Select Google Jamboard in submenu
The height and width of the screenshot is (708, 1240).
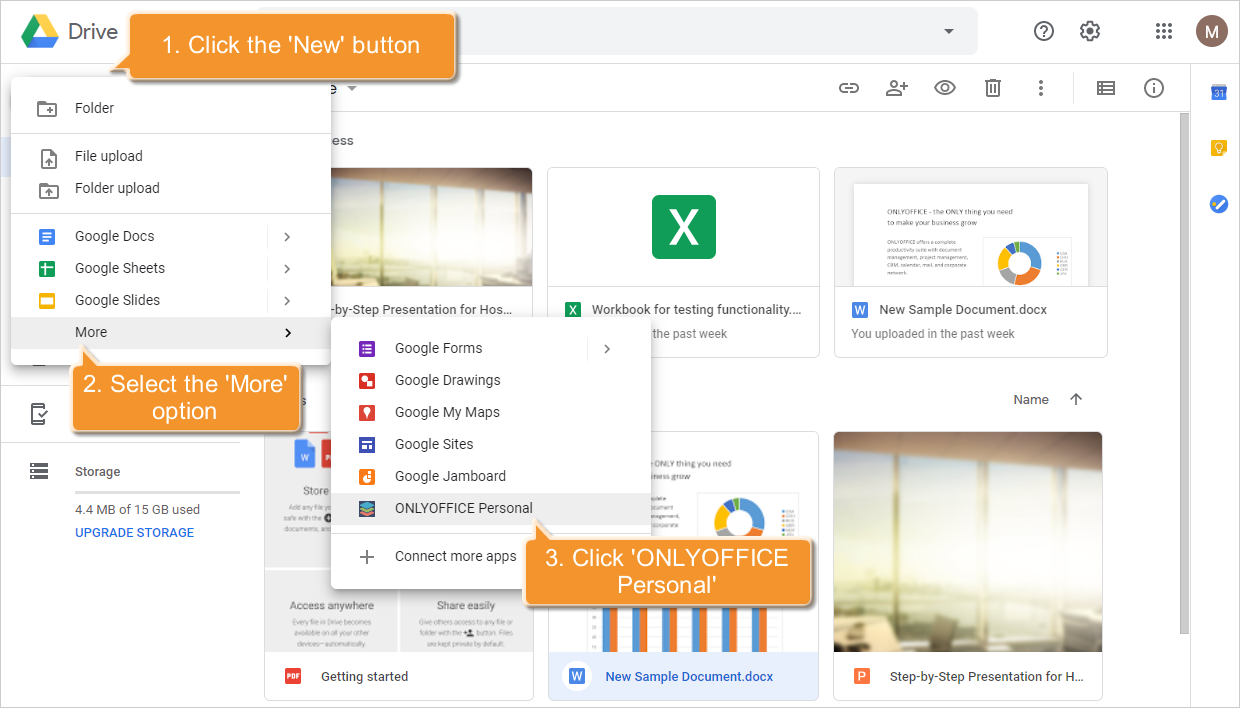[491, 476]
